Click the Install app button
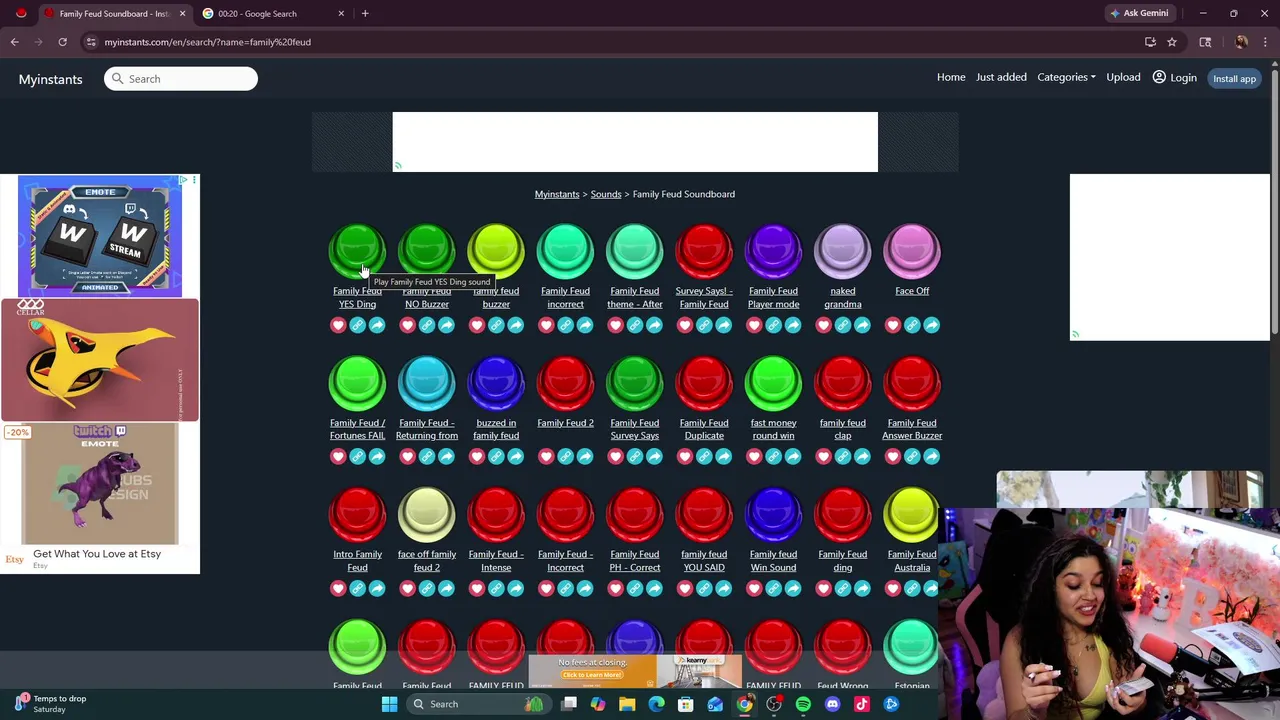The width and height of the screenshot is (1280, 720). (1234, 79)
